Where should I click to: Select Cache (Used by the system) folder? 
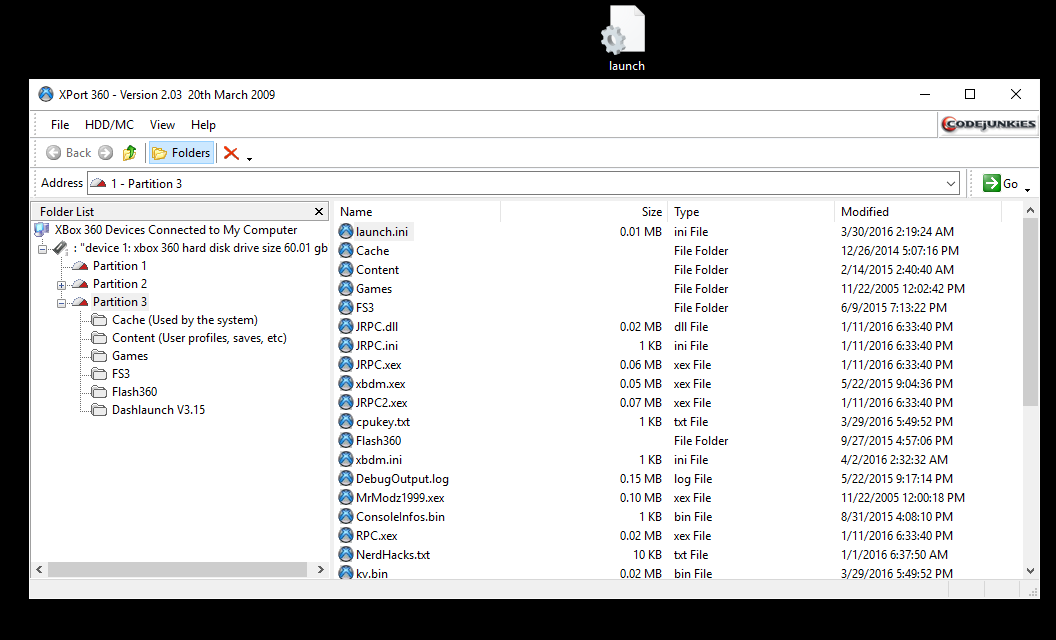(x=185, y=320)
